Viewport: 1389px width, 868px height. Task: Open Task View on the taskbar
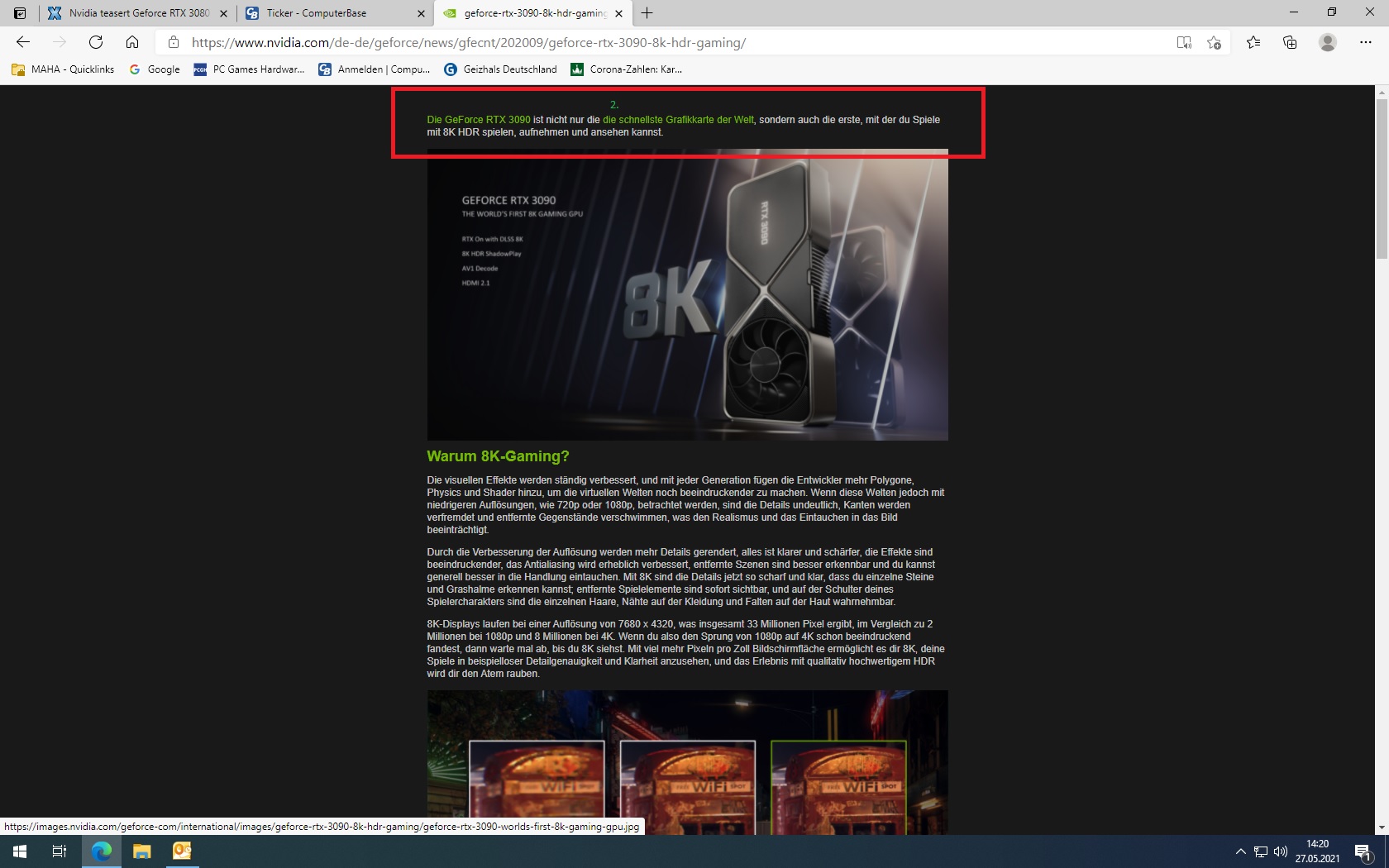point(60,851)
